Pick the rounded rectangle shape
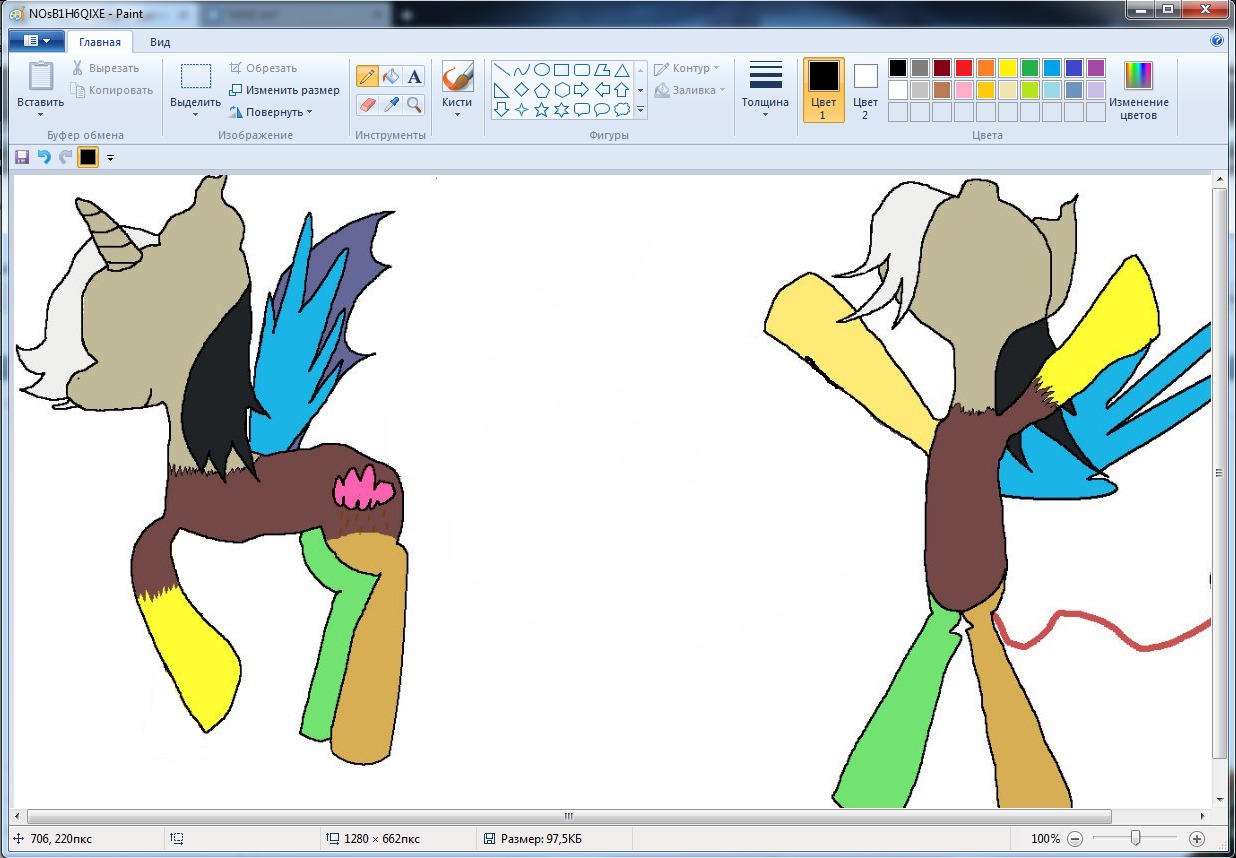 pyautogui.click(x=582, y=70)
